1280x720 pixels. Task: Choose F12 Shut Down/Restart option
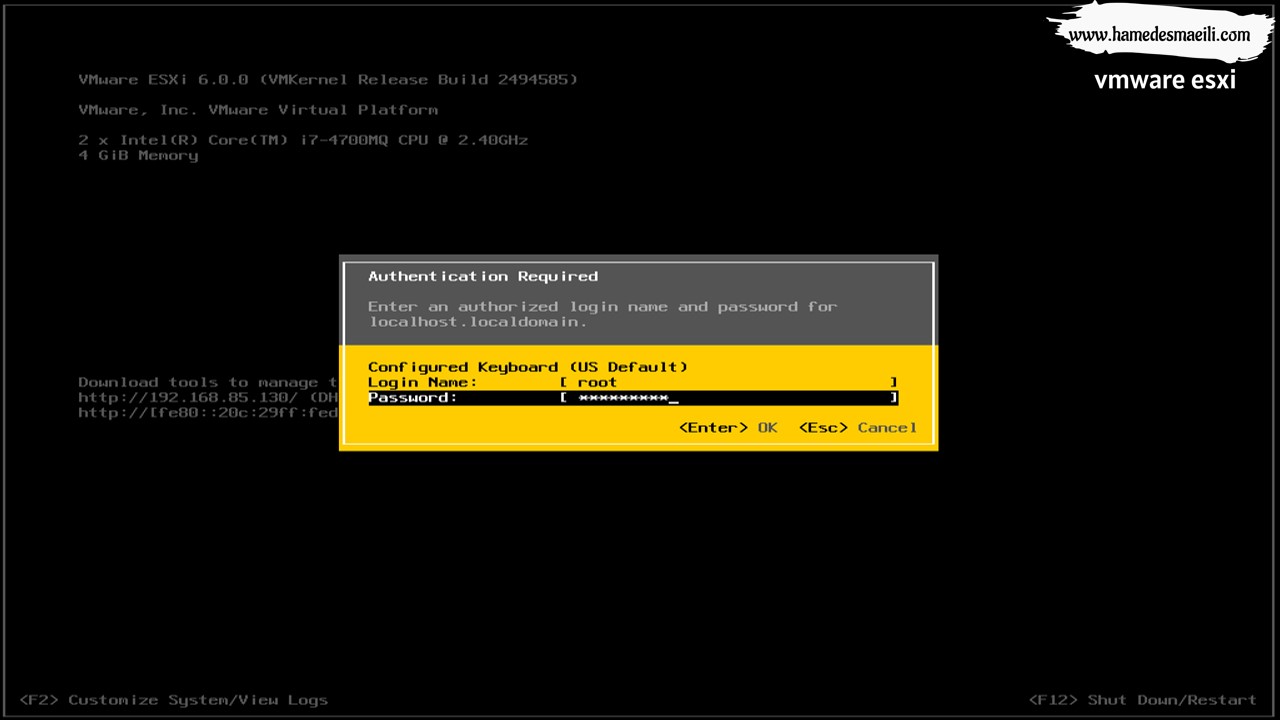[x=1143, y=700]
